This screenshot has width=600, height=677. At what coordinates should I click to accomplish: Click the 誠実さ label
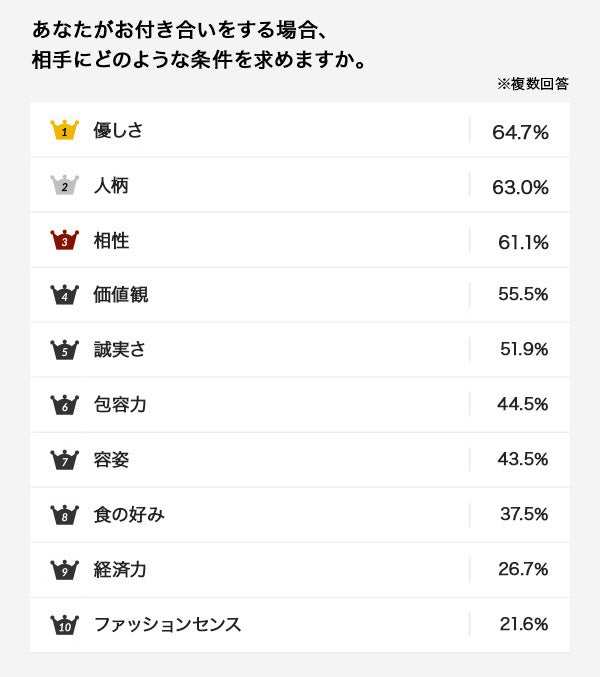coord(120,350)
